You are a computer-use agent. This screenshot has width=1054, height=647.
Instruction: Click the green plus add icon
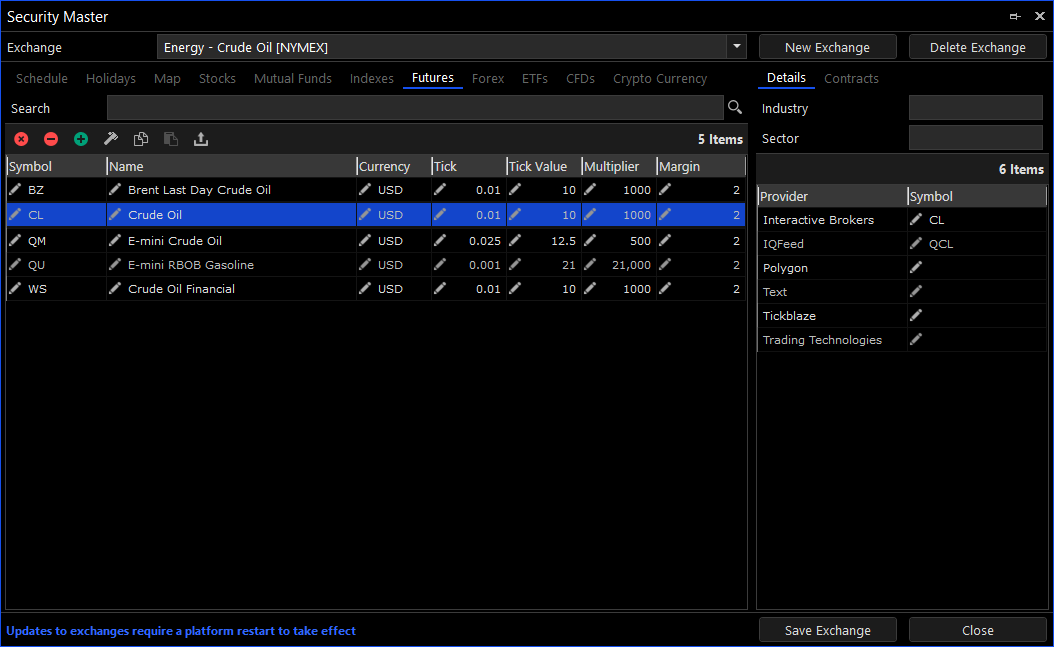pos(81,139)
